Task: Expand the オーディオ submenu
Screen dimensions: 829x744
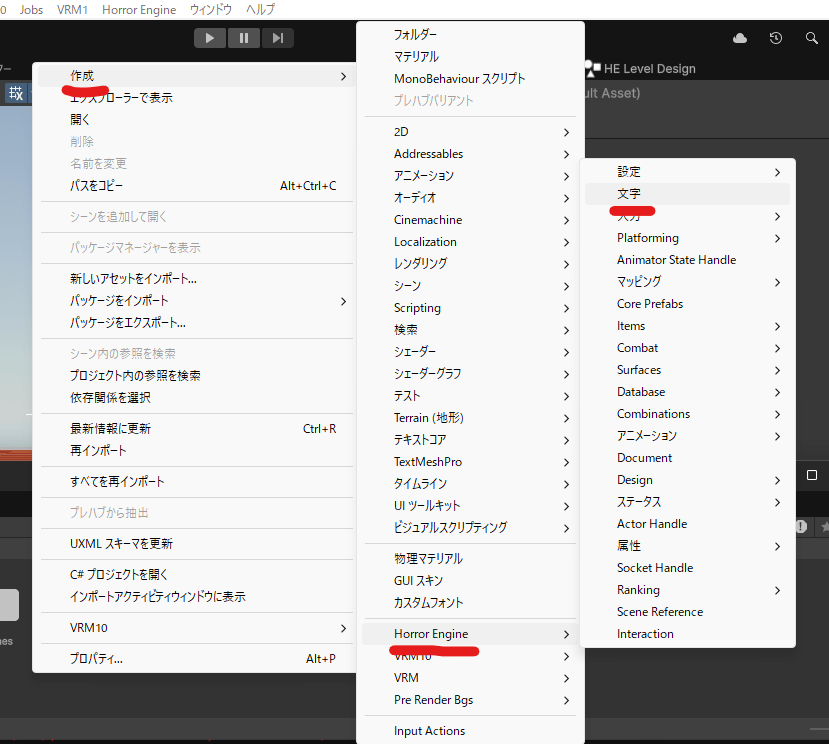Action: (x=471, y=198)
